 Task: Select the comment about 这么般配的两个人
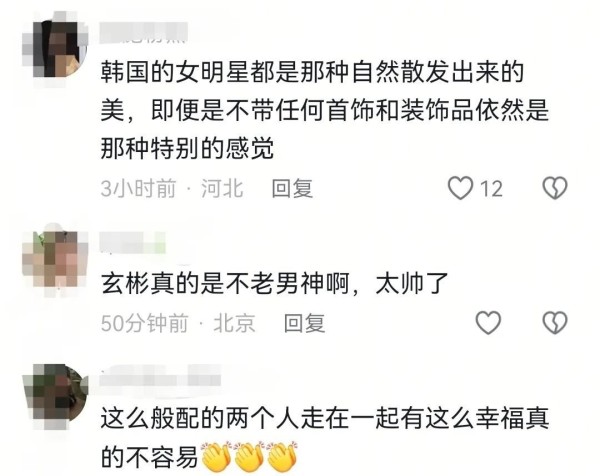pyautogui.click(x=324, y=438)
